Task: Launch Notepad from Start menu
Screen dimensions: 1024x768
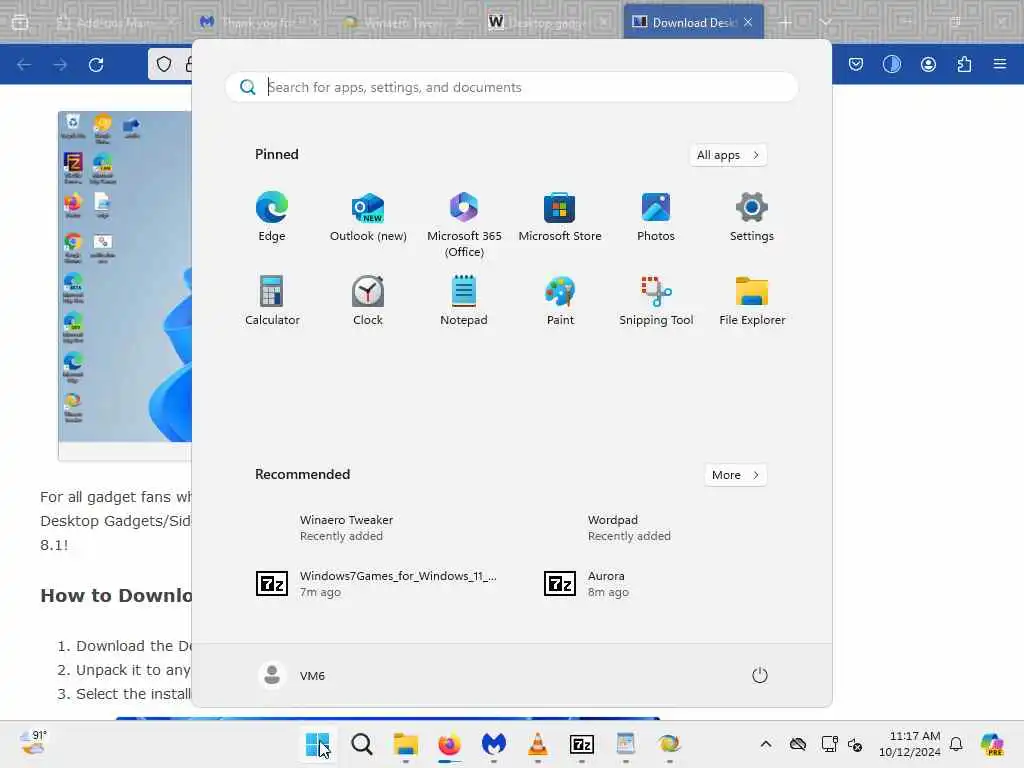Action: [464, 300]
